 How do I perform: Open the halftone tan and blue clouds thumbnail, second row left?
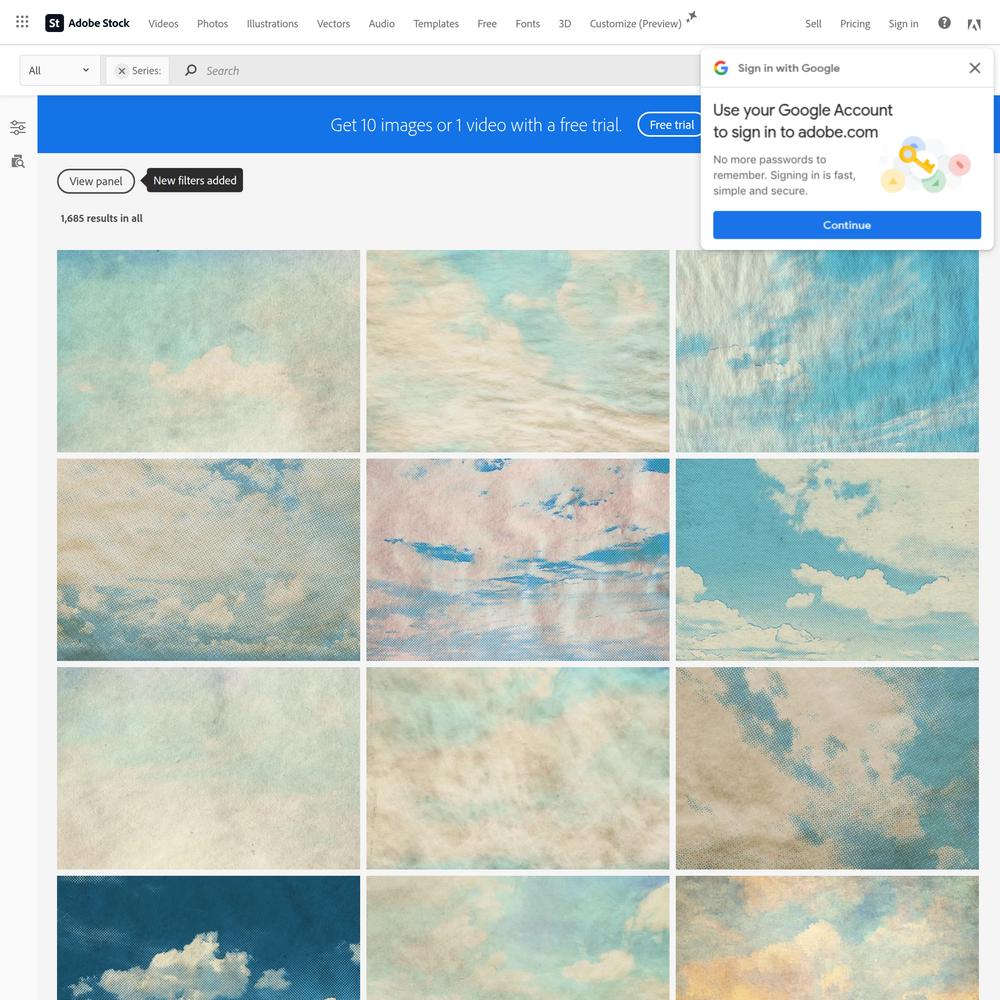209,559
